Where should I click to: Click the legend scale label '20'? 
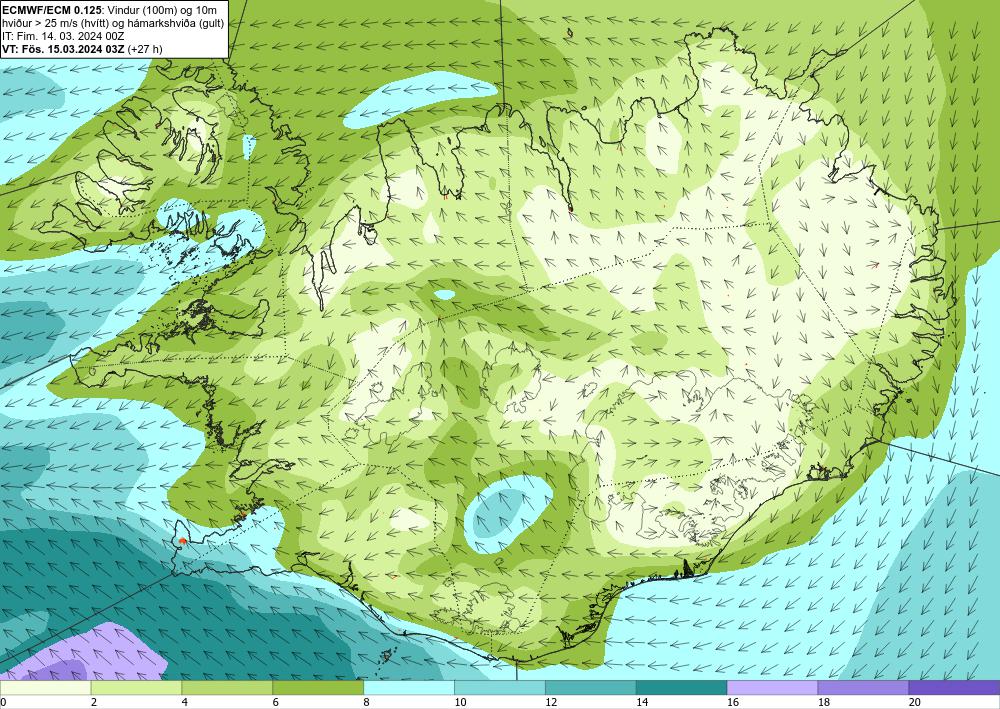tap(915, 702)
